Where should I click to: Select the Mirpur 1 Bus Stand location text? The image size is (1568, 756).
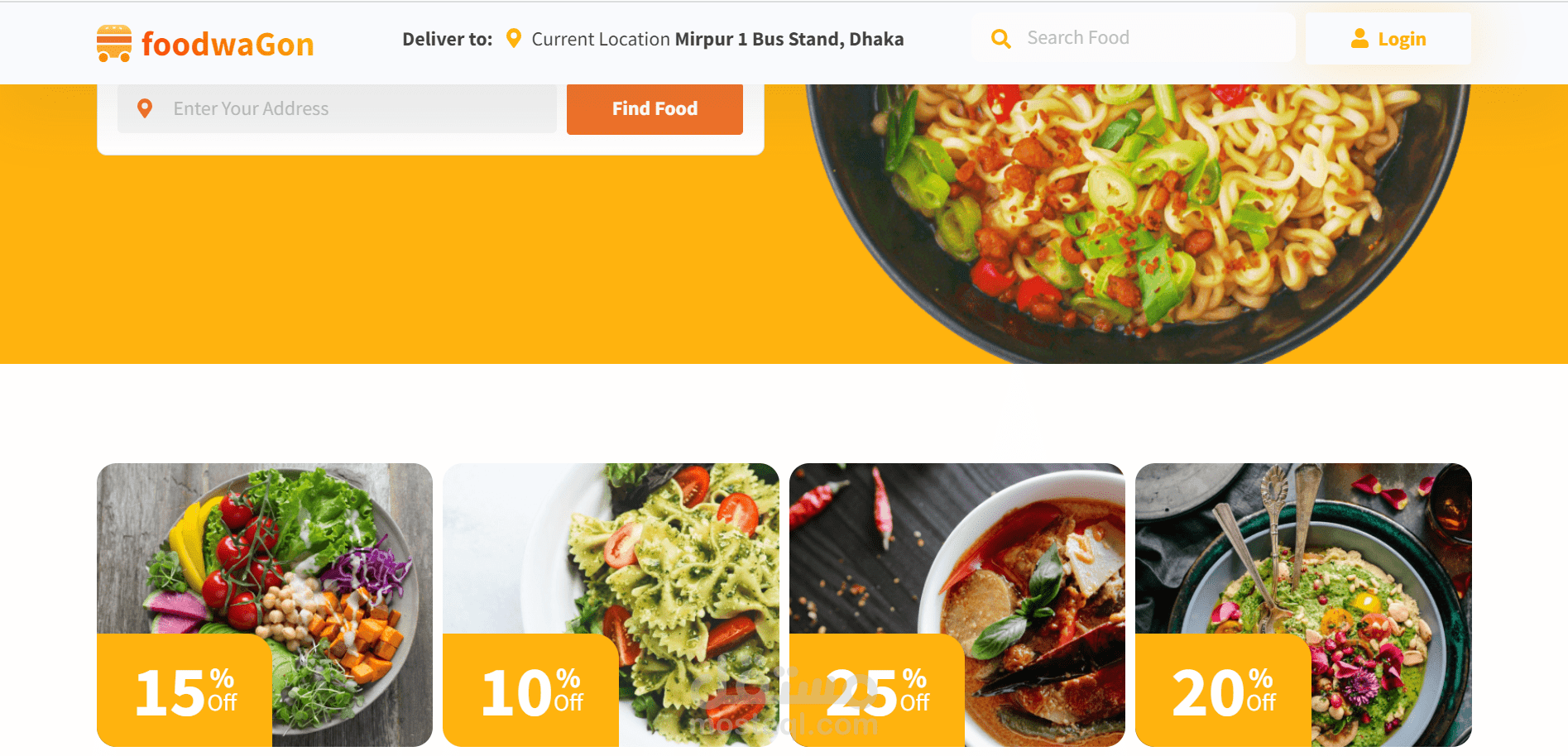point(789,39)
